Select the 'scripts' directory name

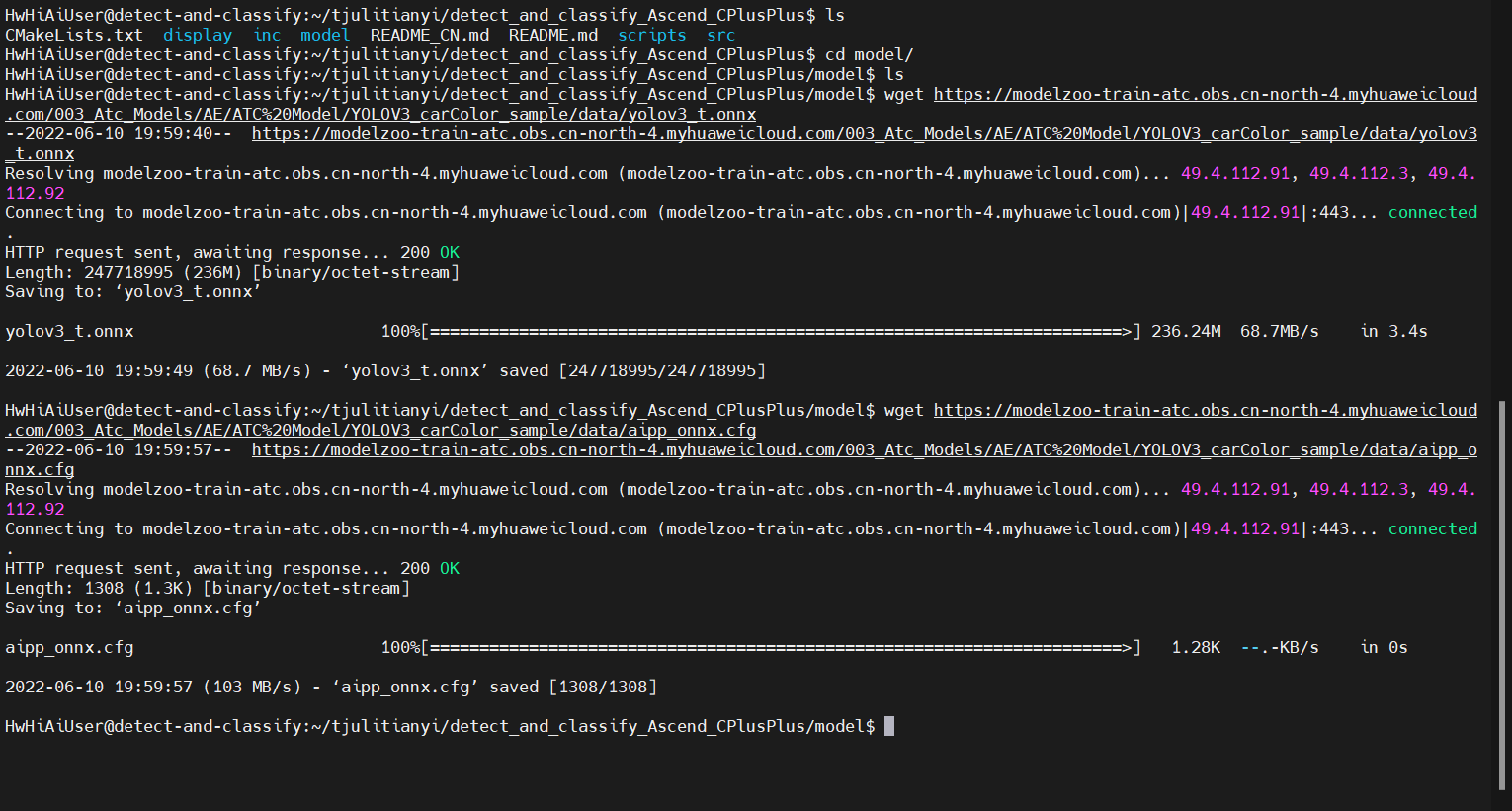652,36
